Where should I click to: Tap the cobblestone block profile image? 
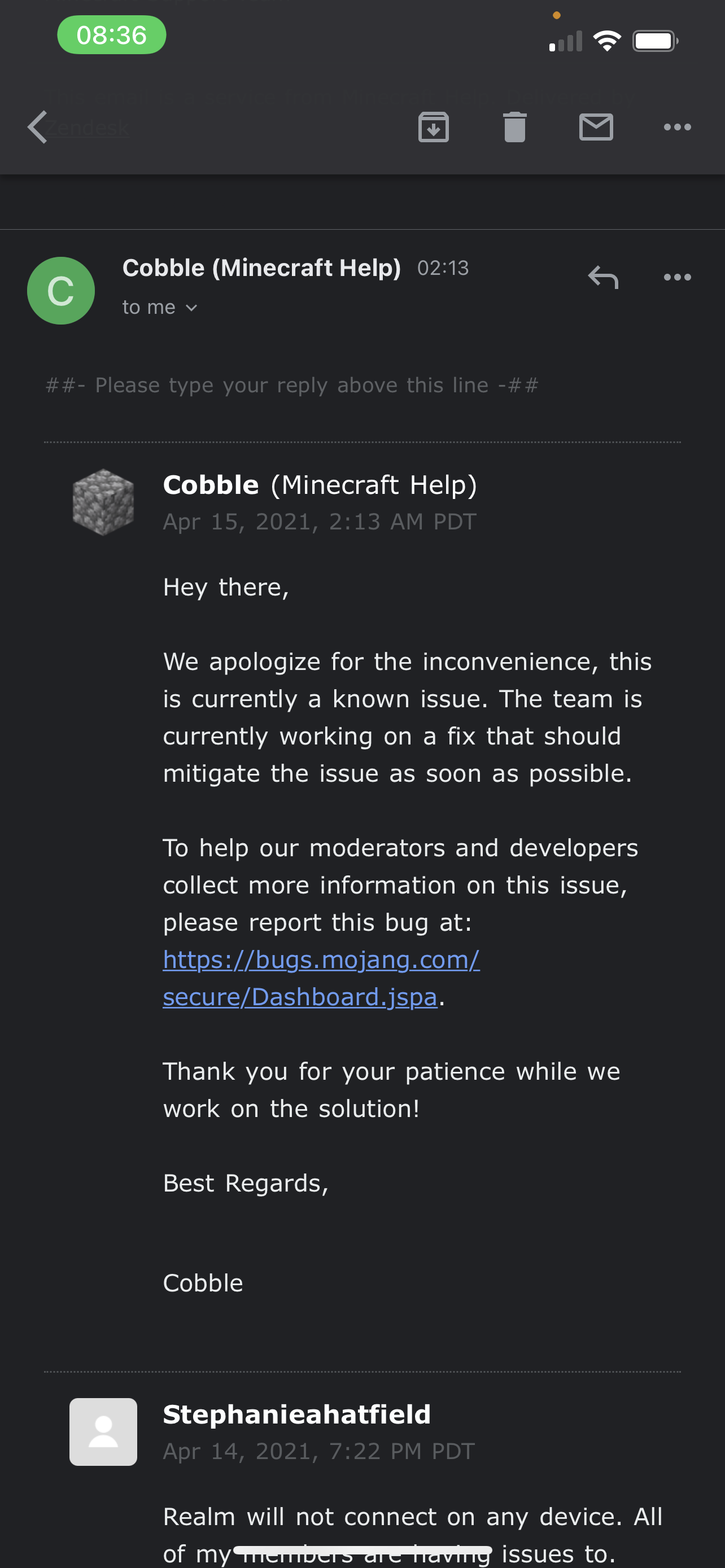[x=103, y=502]
